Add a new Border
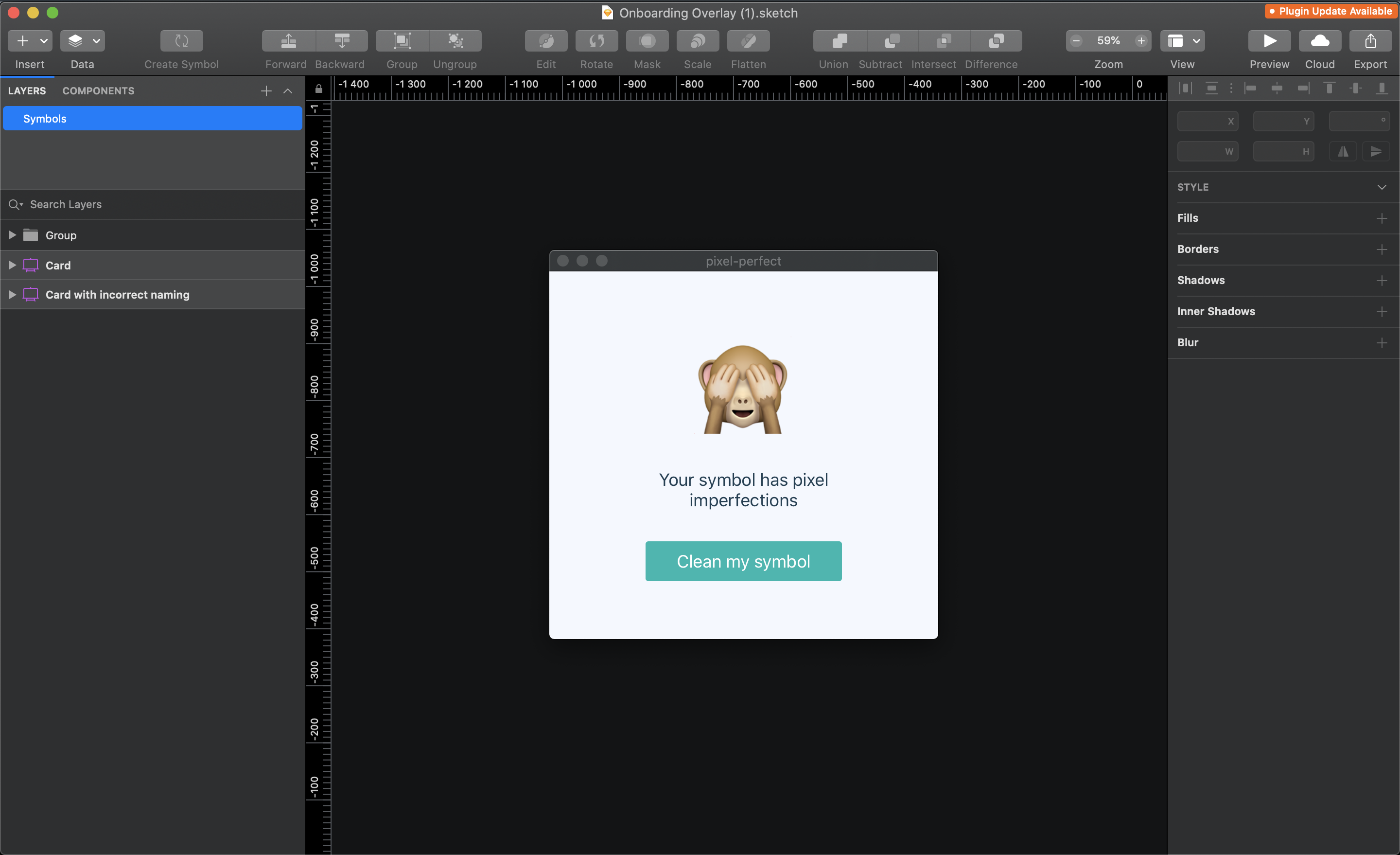The height and width of the screenshot is (855, 1400). (x=1382, y=249)
